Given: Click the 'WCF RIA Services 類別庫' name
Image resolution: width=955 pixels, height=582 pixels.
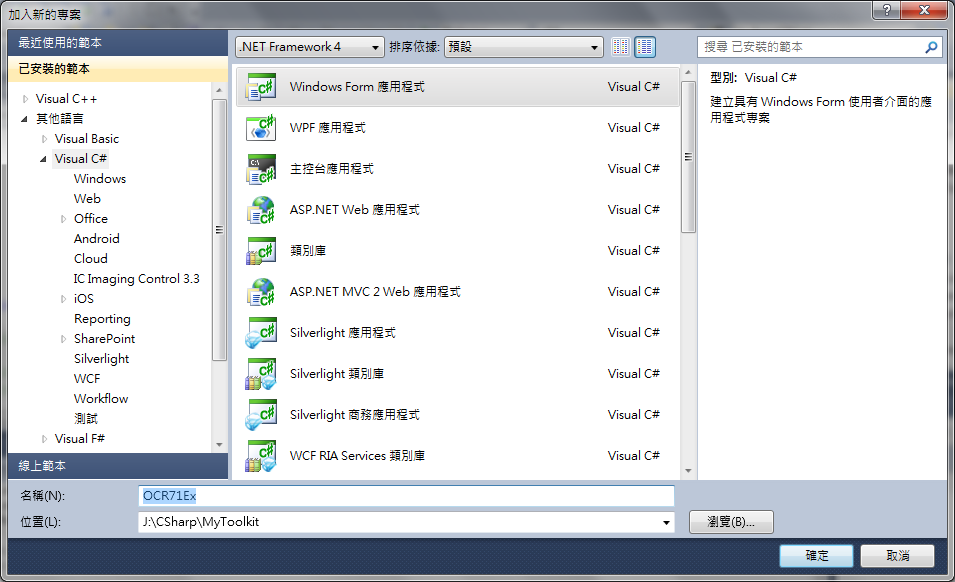Looking at the screenshot, I should pos(357,456).
